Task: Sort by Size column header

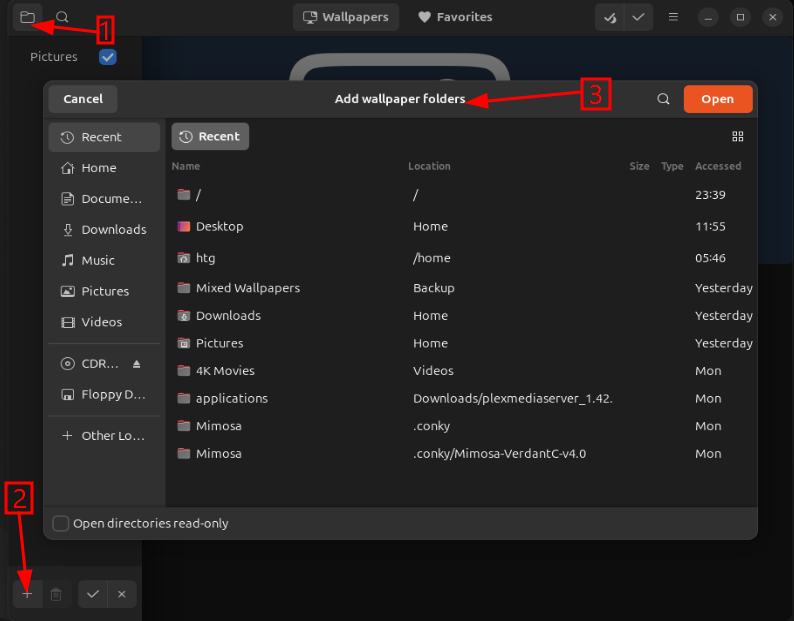Action: 639,166
